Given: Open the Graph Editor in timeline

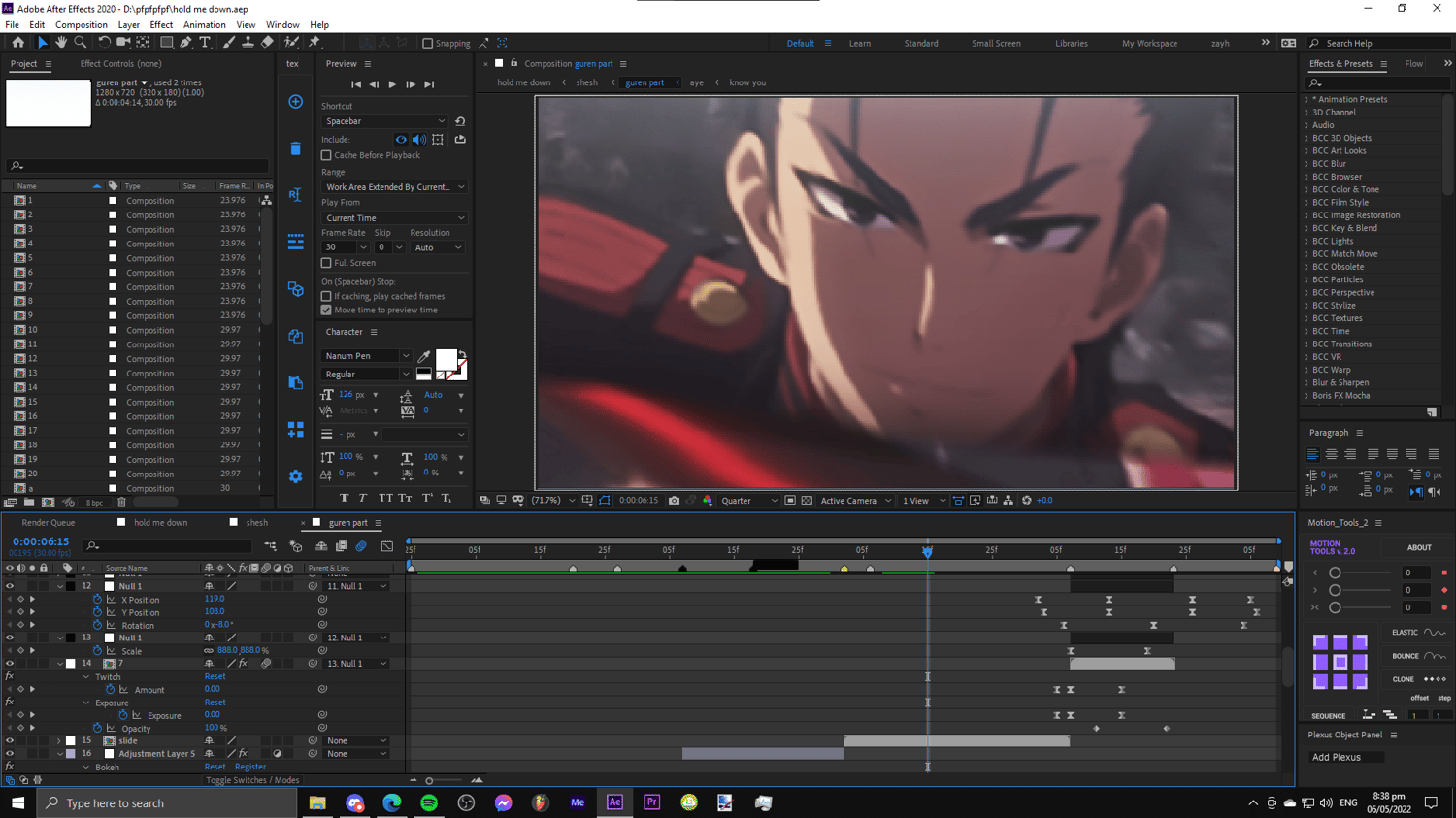Looking at the screenshot, I should click(x=386, y=547).
